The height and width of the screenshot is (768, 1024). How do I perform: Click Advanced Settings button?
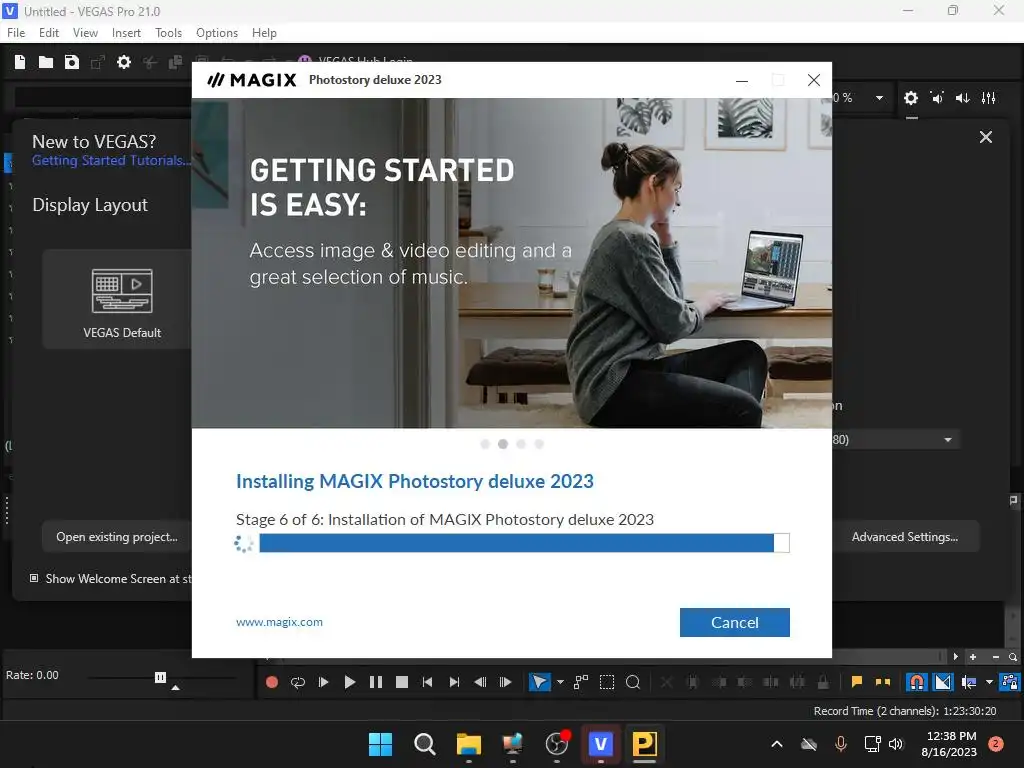(x=904, y=537)
